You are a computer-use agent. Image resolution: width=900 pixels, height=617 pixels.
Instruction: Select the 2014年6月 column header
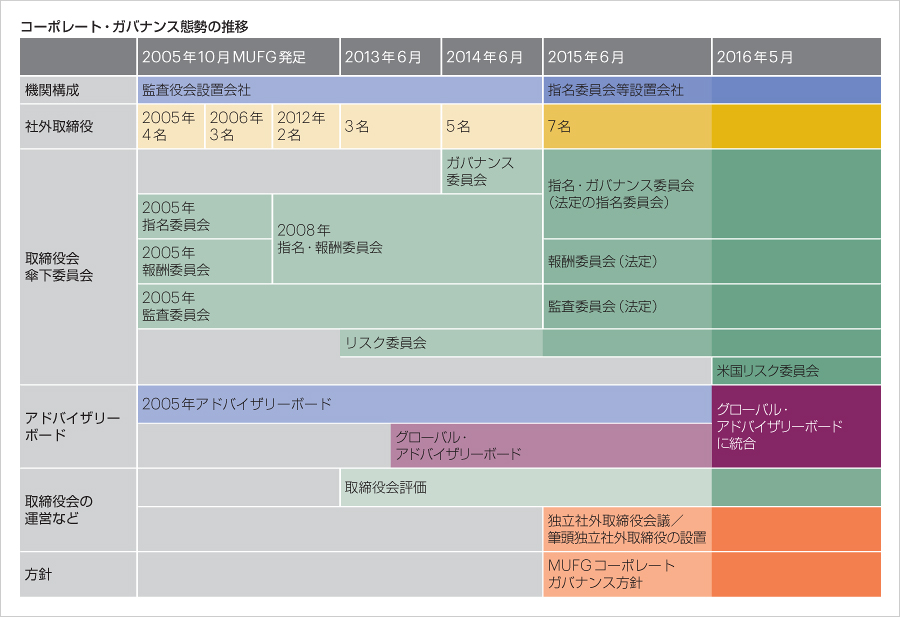coord(492,57)
